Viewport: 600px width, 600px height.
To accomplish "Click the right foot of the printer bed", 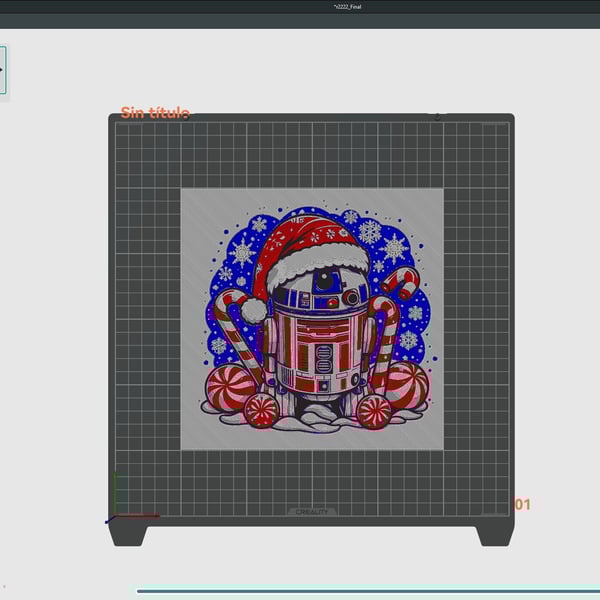I will coord(495,534).
